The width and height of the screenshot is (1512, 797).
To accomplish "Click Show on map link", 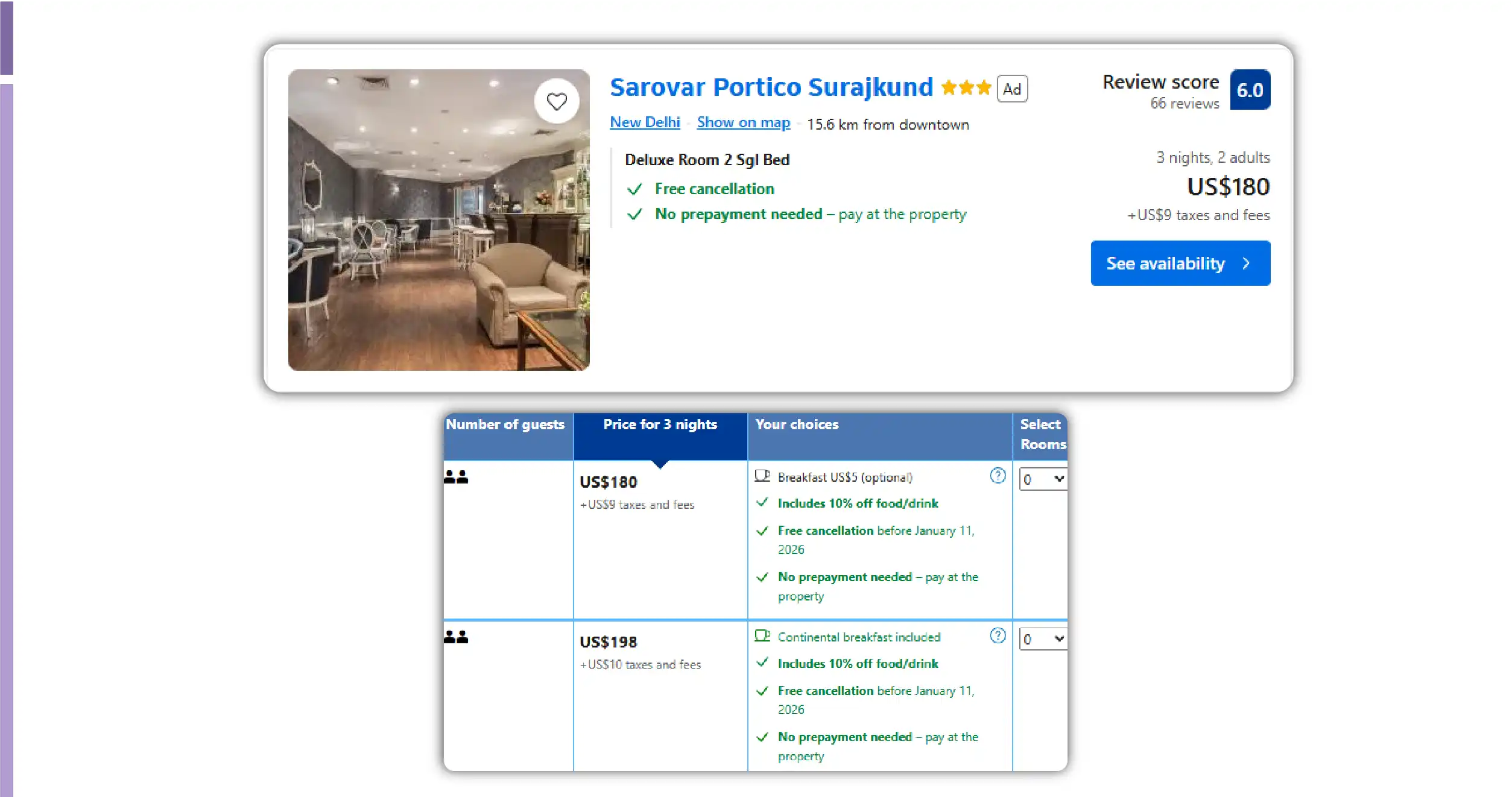I will [x=742, y=122].
